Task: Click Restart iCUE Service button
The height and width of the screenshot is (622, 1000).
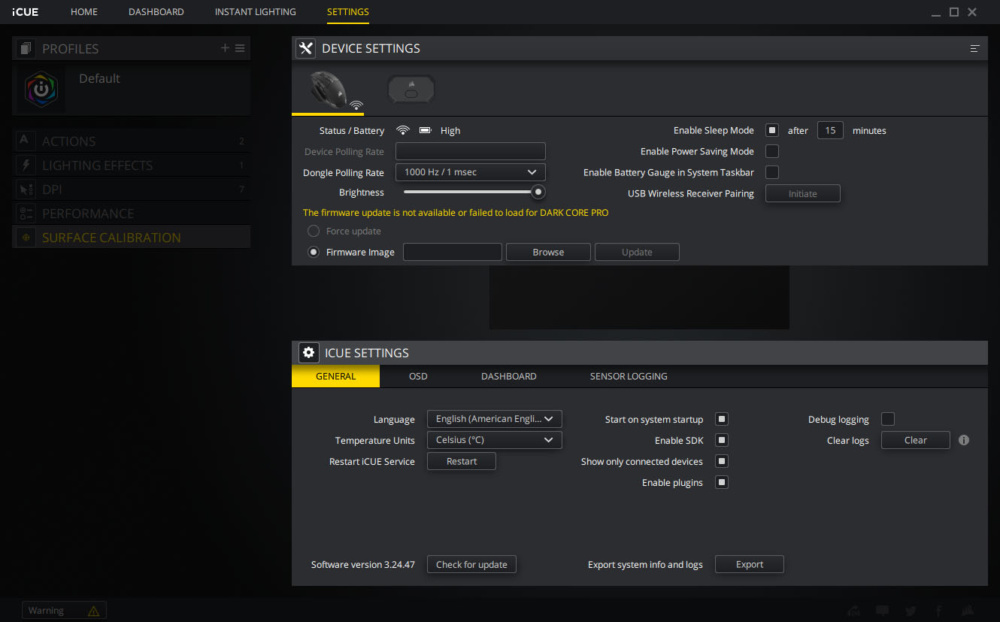Action: click(461, 461)
